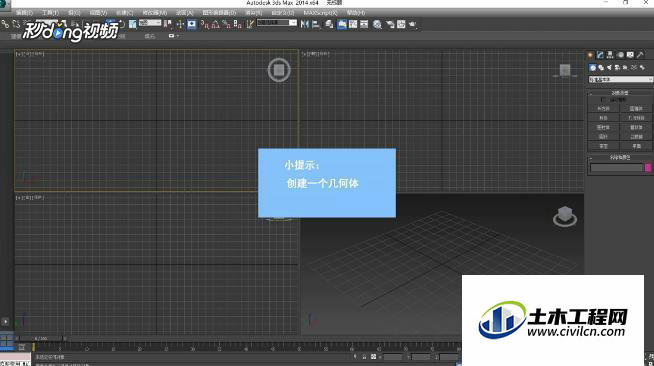Activate the Select and Manipulate tool
This screenshot has height=366, width=654.
coord(180,24)
